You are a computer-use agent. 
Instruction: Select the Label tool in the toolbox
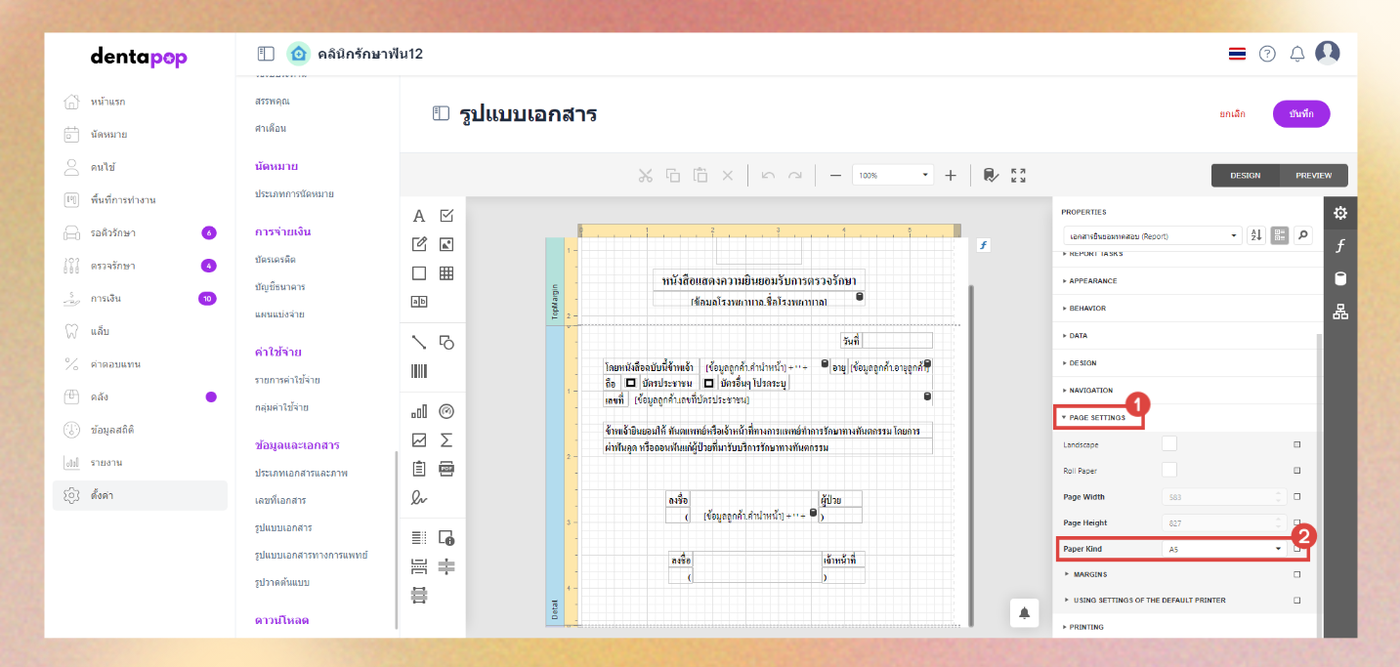pos(419,216)
